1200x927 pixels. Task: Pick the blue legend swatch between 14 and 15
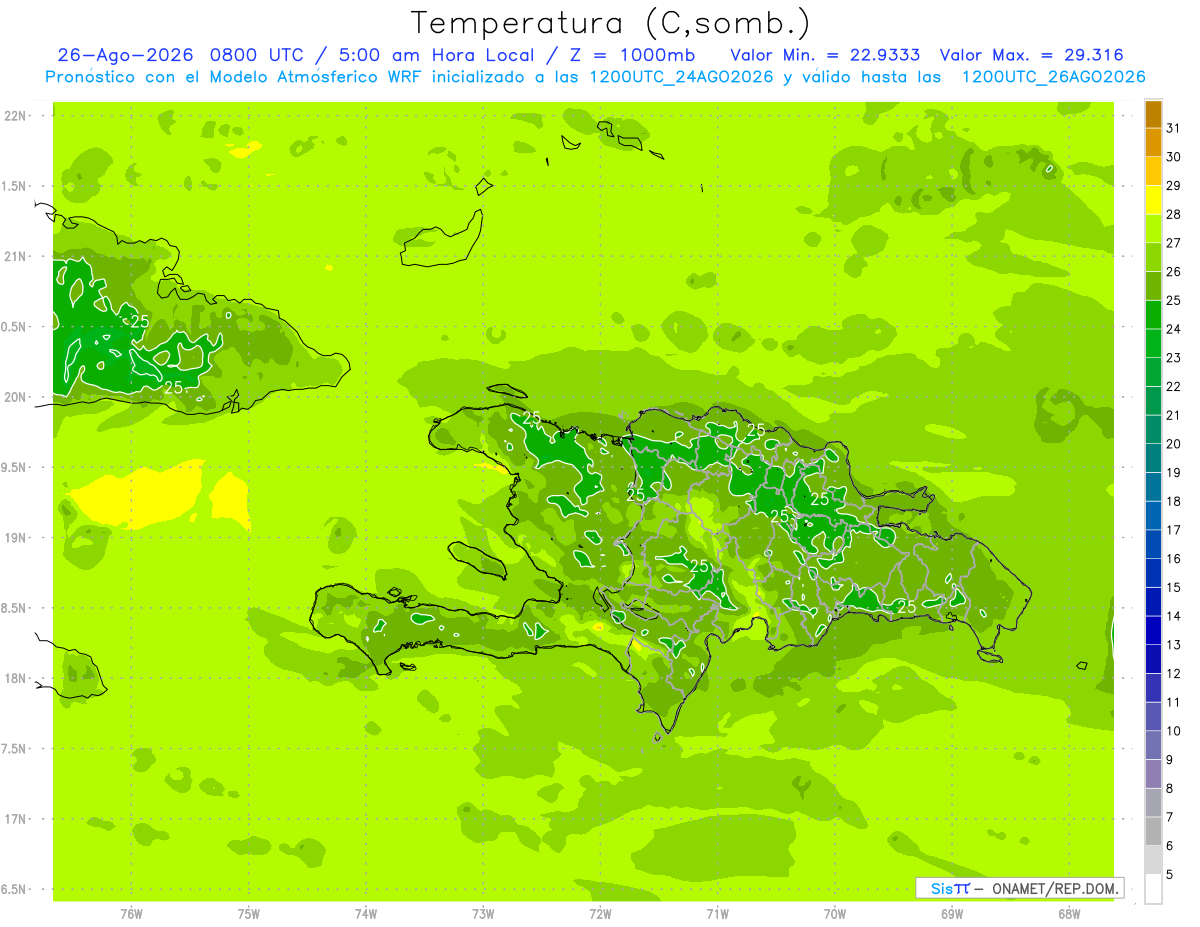(x=1153, y=601)
